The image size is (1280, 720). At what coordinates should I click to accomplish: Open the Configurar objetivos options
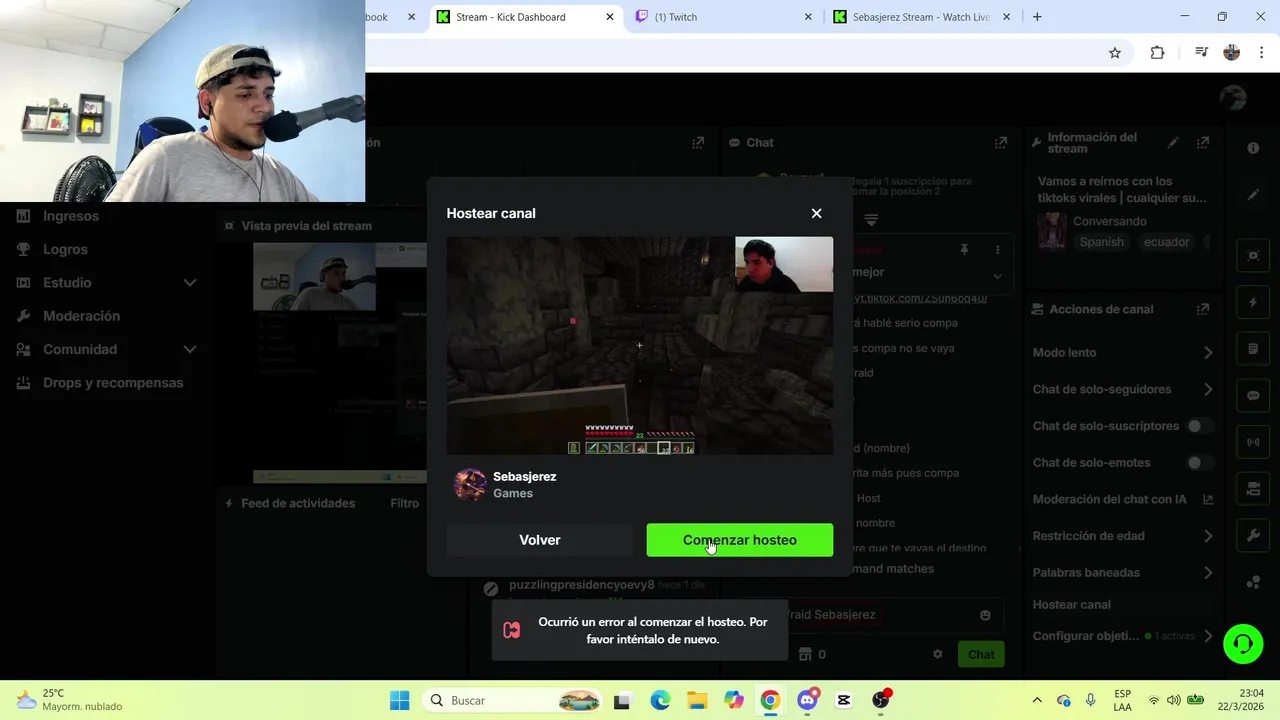click(x=1123, y=636)
